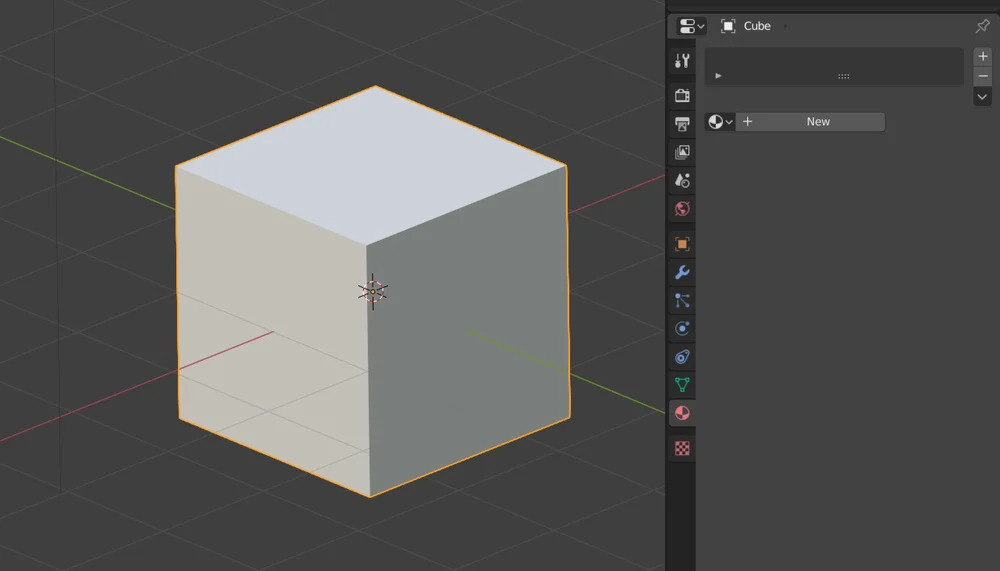Image resolution: width=1000 pixels, height=571 pixels.
Task: Open the Render properties tab
Action: tap(682, 96)
